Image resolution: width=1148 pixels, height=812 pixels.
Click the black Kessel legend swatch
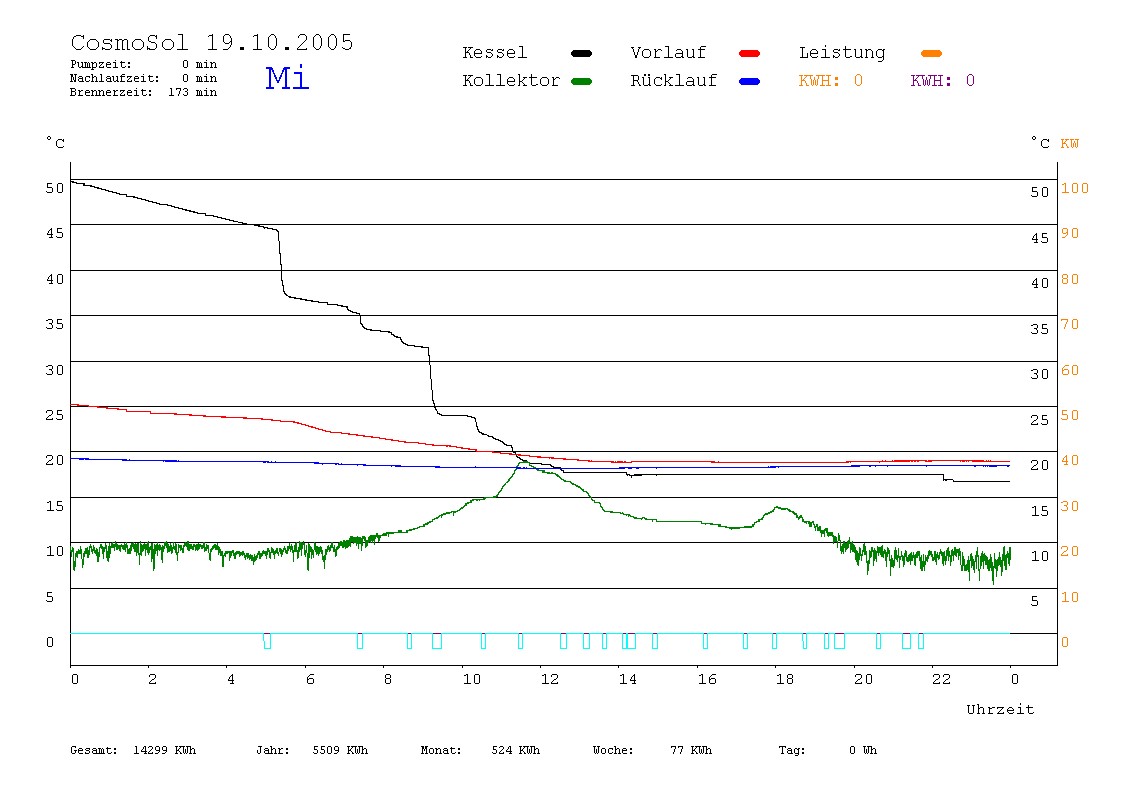[581, 53]
